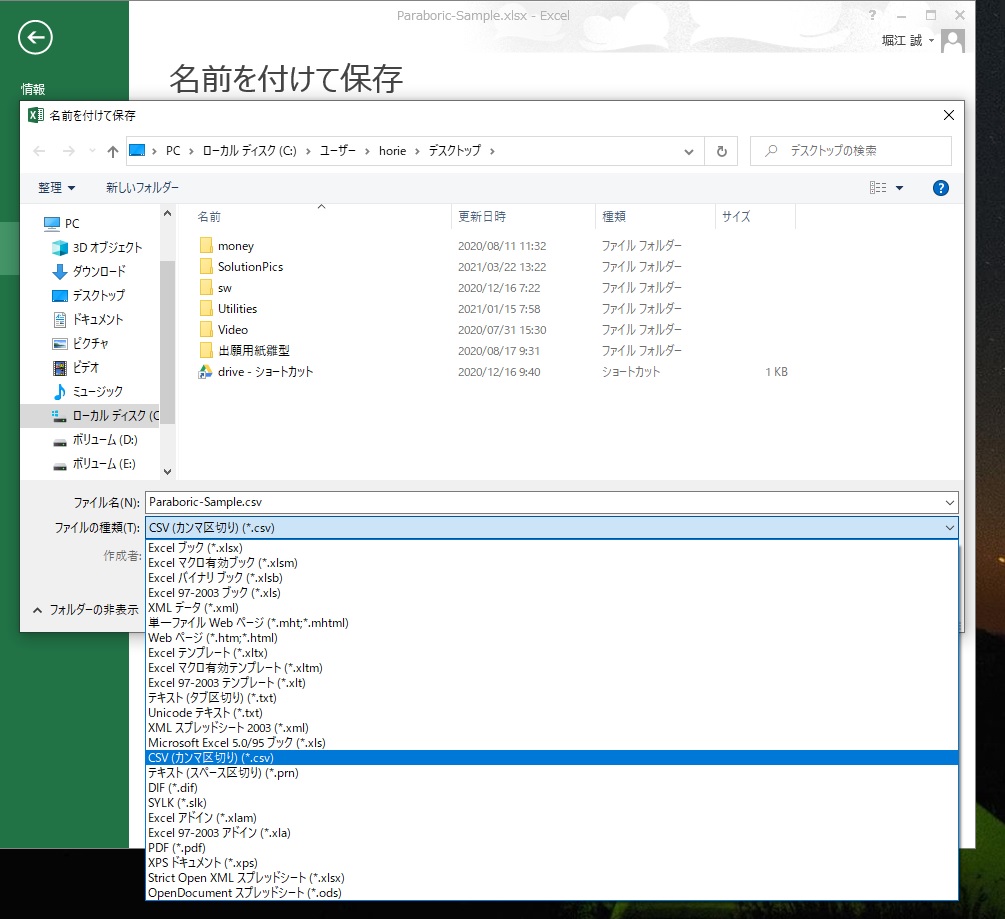Open the 整理 dropdown menu

(56, 188)
